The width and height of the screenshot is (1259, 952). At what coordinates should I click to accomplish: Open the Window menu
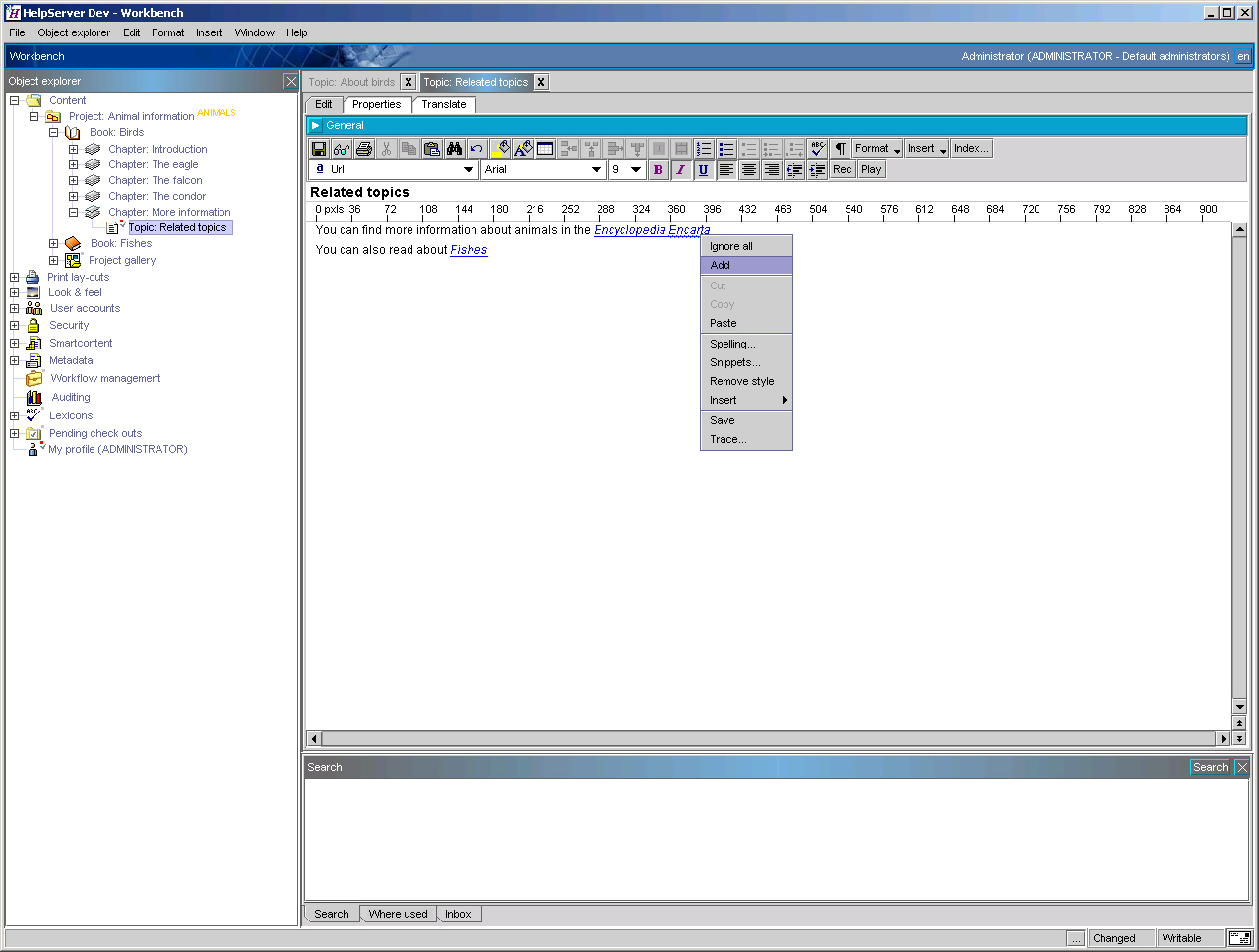tap(254, 32)
